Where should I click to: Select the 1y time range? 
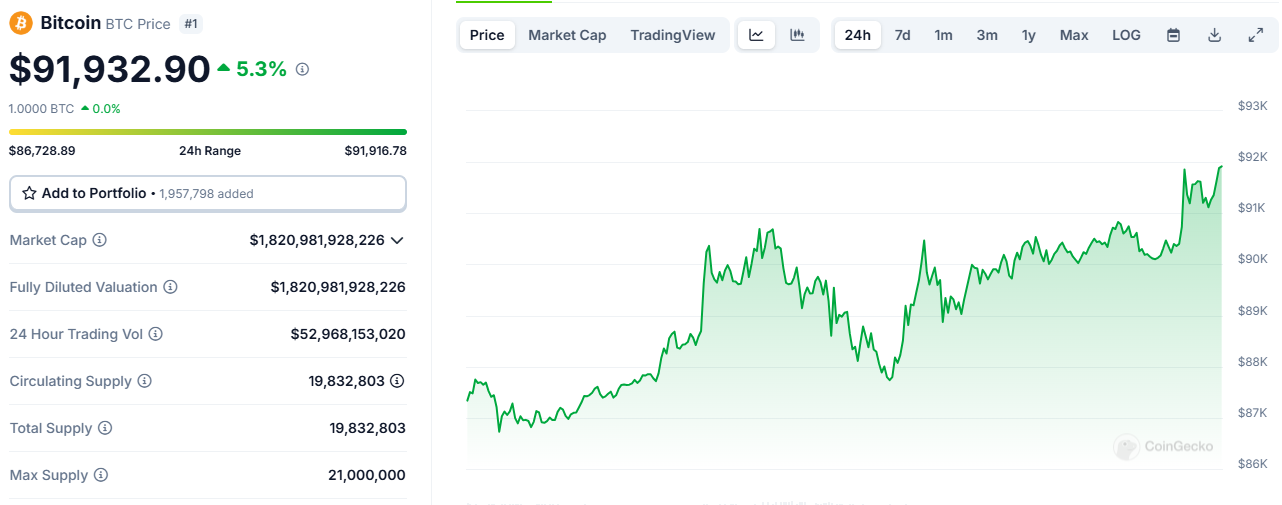pyautogui.click(x=1028, y=35)
